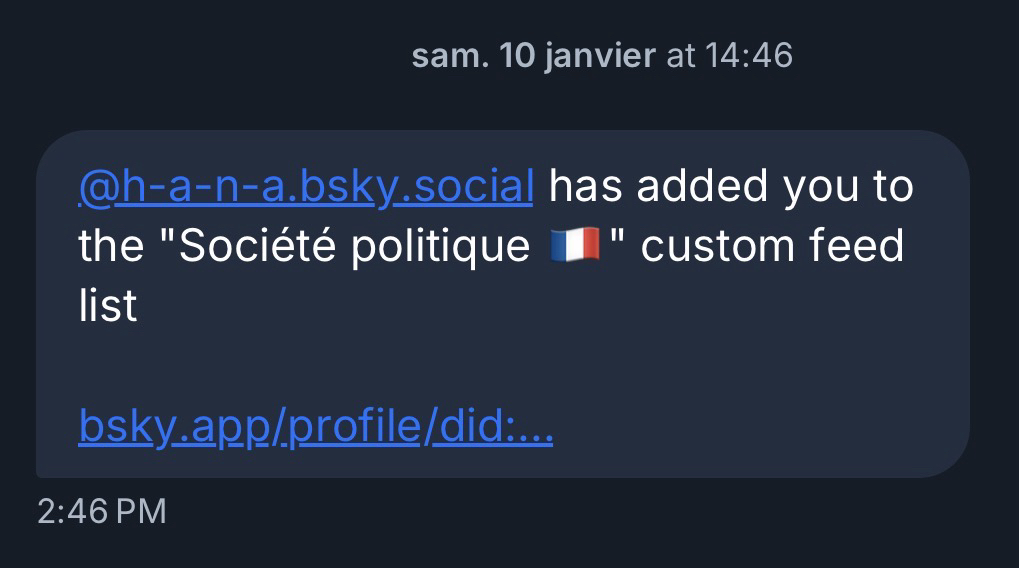The height and width of the screenshot is (568, 1019).
Task: Click the word "the" starting second line
Action: pyautogui.click(x=111, y=246)
